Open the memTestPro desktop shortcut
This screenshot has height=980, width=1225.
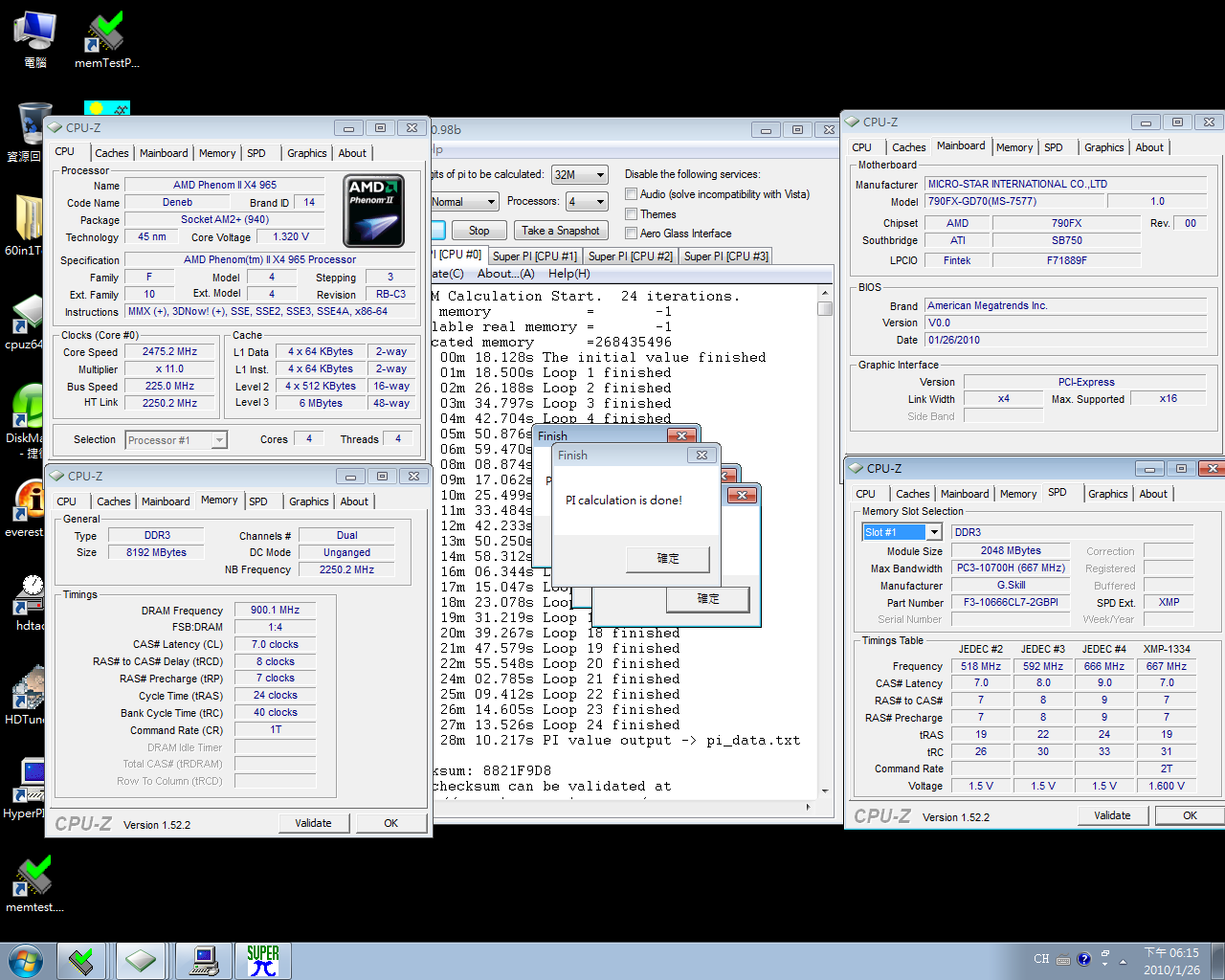point(106,40)
